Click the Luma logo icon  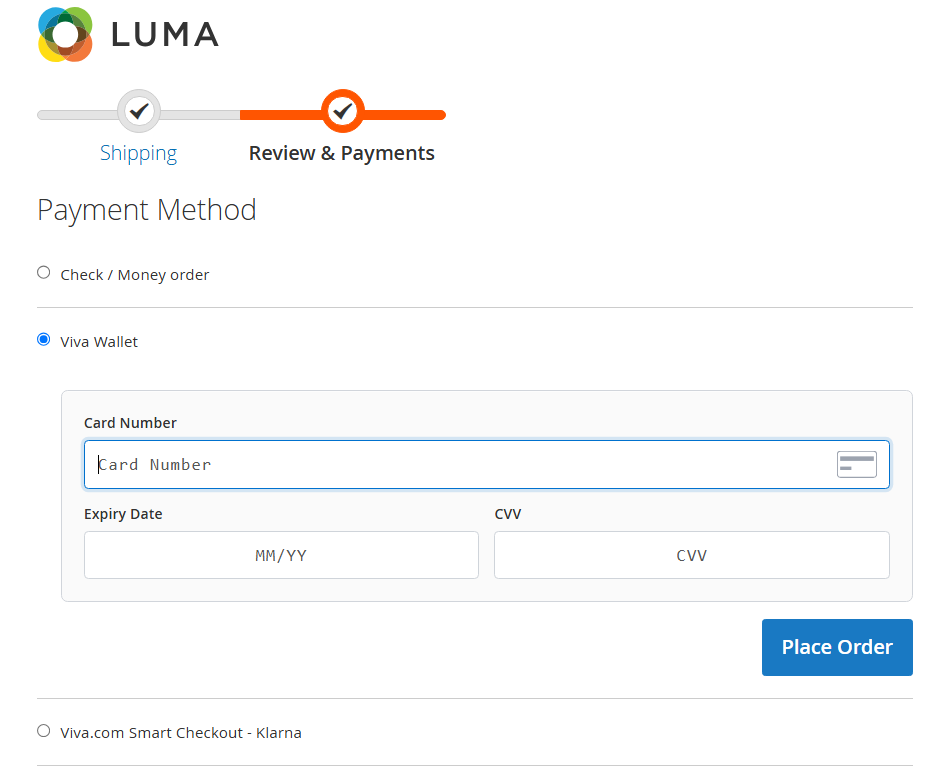[x=65, y=35]
